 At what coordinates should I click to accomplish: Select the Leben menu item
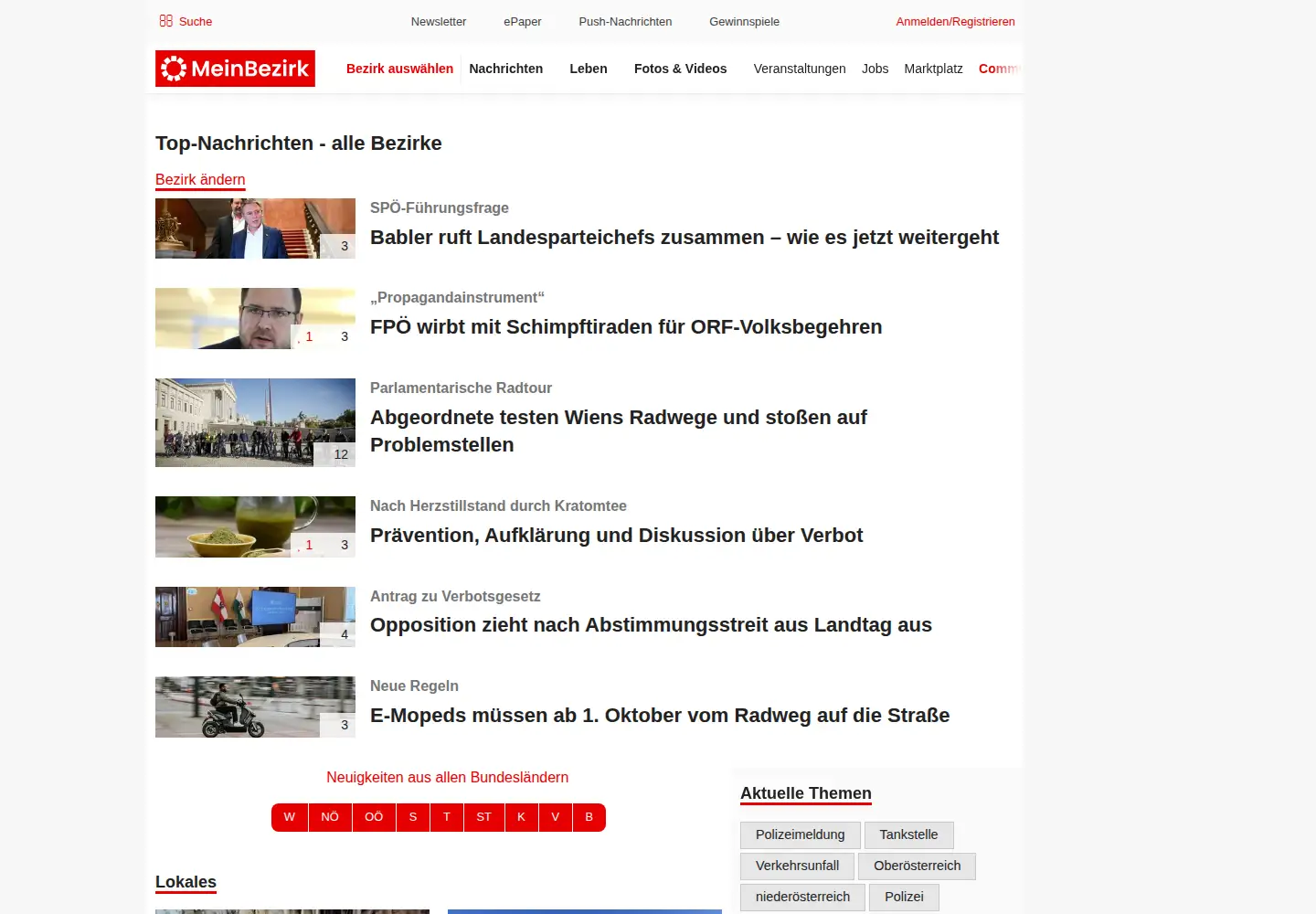click(589, 69)
